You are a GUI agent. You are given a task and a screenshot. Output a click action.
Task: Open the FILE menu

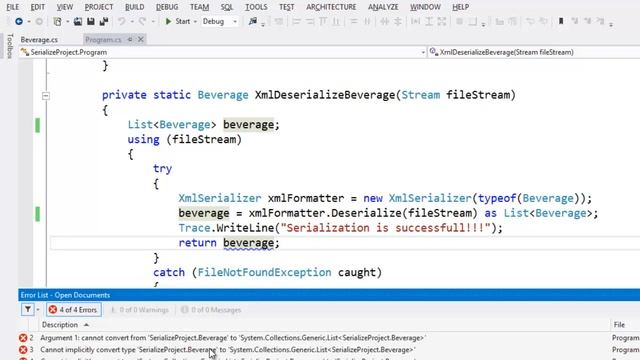[13, 7]
